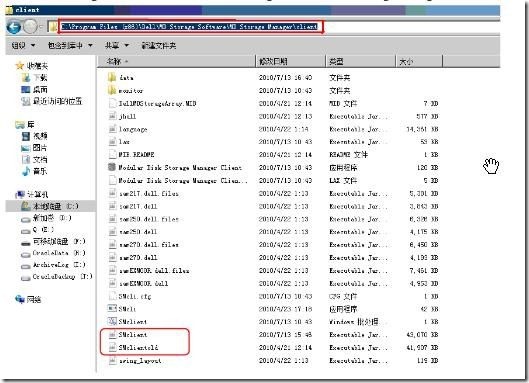Viewport: 529px width, 383px height.
Task: Select the language jar file icon
Action: point(112,129)
